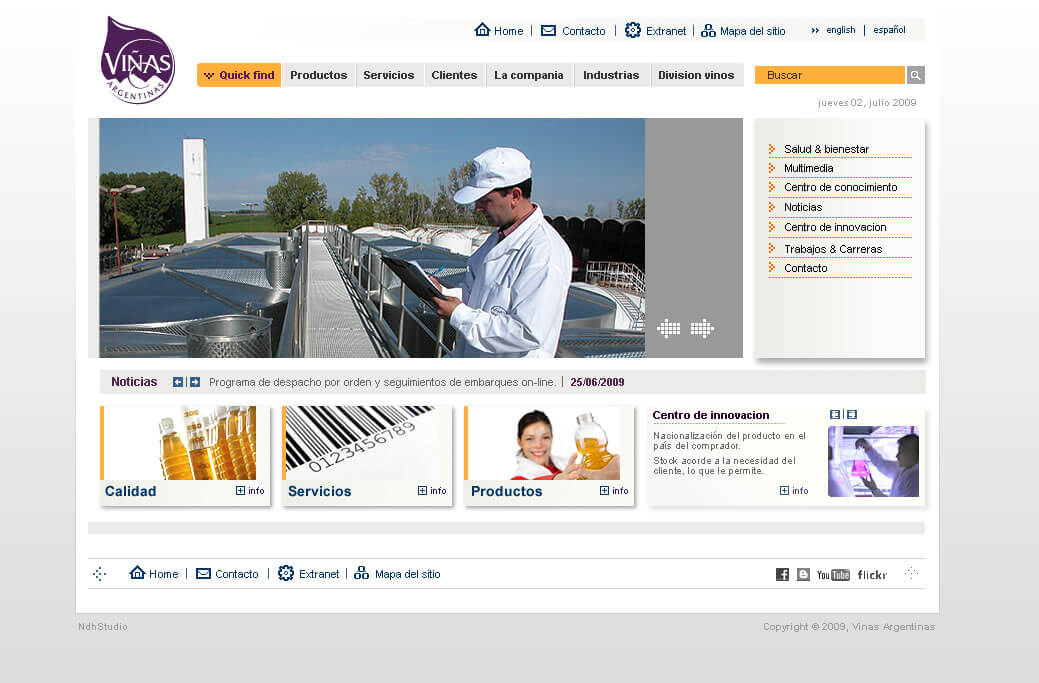
Task: Click the Extranet gear icon in header
Action: pos(633,30)
